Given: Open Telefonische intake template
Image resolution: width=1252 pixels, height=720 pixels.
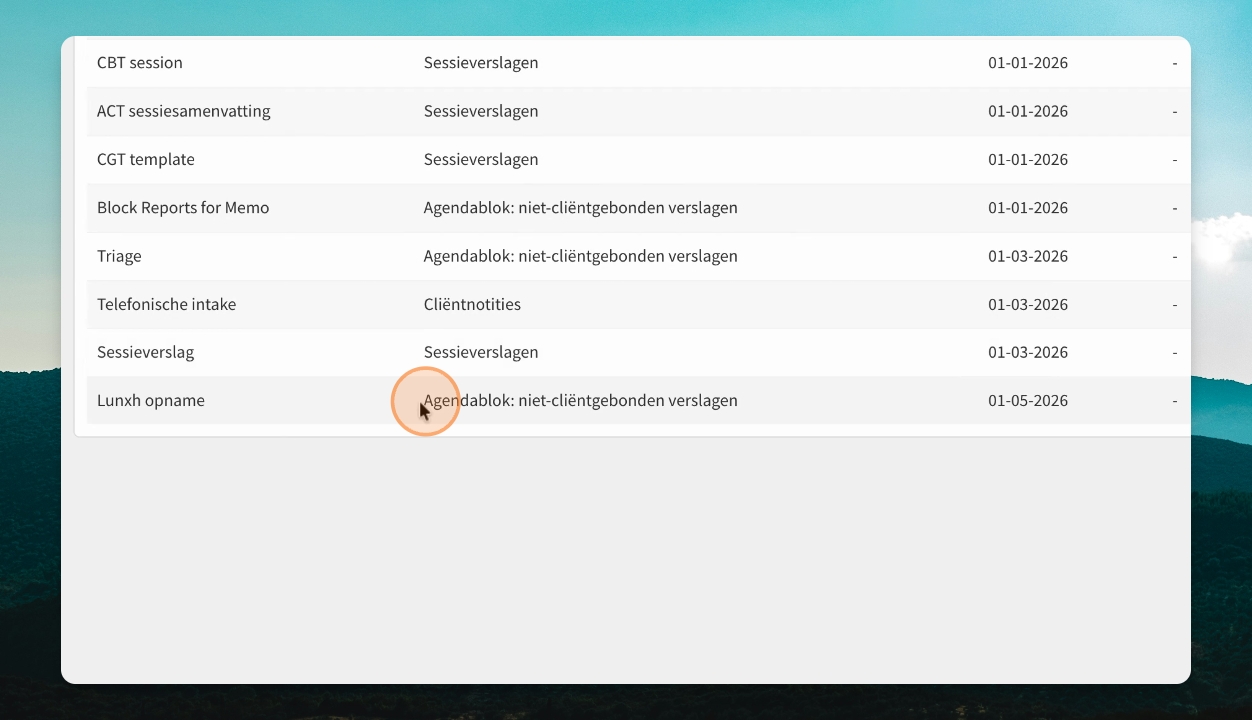Looking at the screenshot, I should pyautogui.click(x=166, y=304).
